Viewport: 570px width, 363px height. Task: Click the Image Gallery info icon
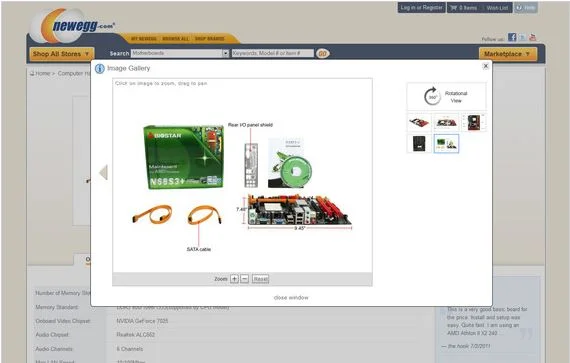coord(100,68)
